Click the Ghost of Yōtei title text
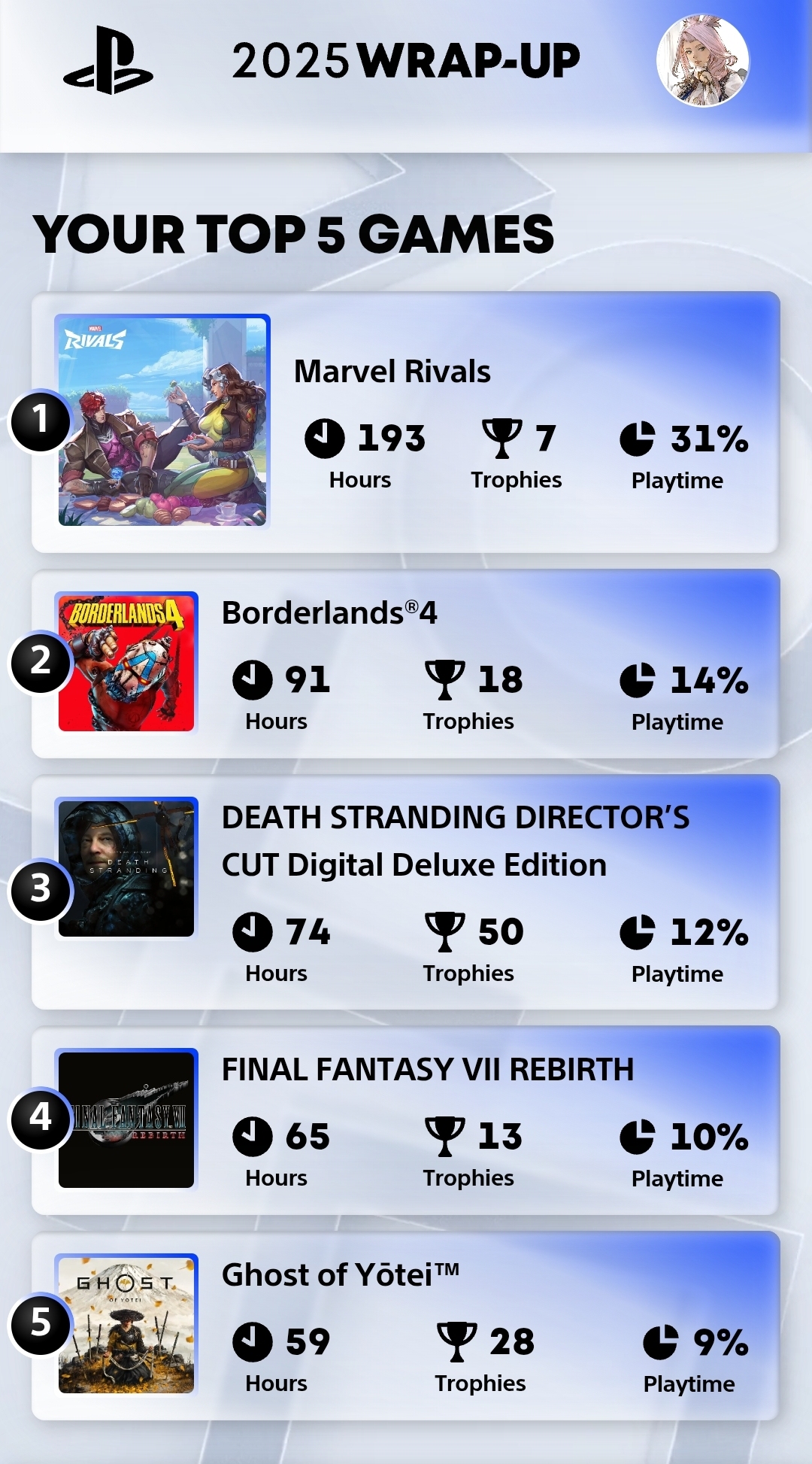Image resolution: width=812 pixels, height=1464 pixels. [x=340, y=1275]
